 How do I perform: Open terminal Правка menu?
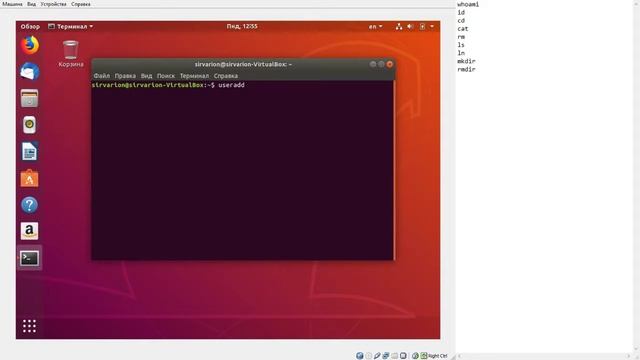coord(125,76)
